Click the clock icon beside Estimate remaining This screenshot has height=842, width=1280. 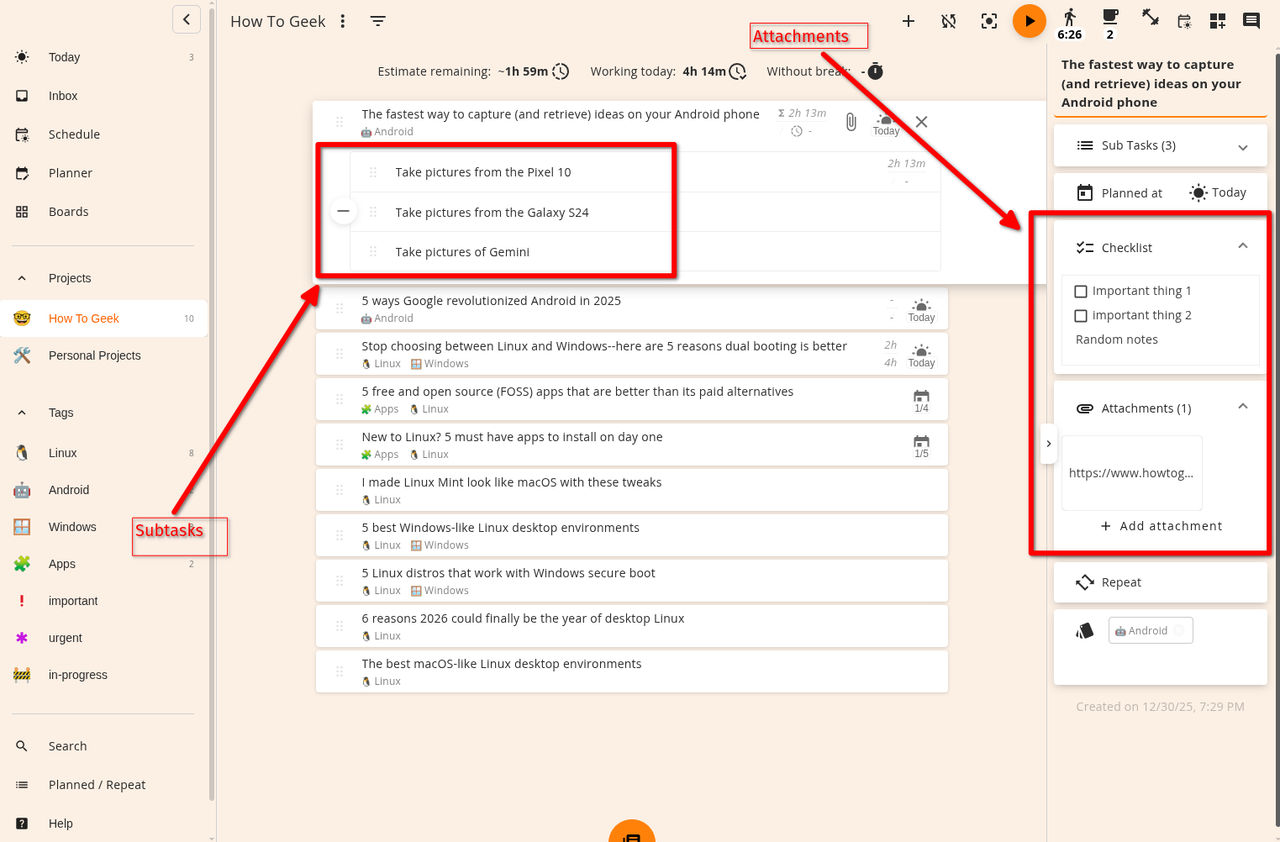[x=561, y=71]
